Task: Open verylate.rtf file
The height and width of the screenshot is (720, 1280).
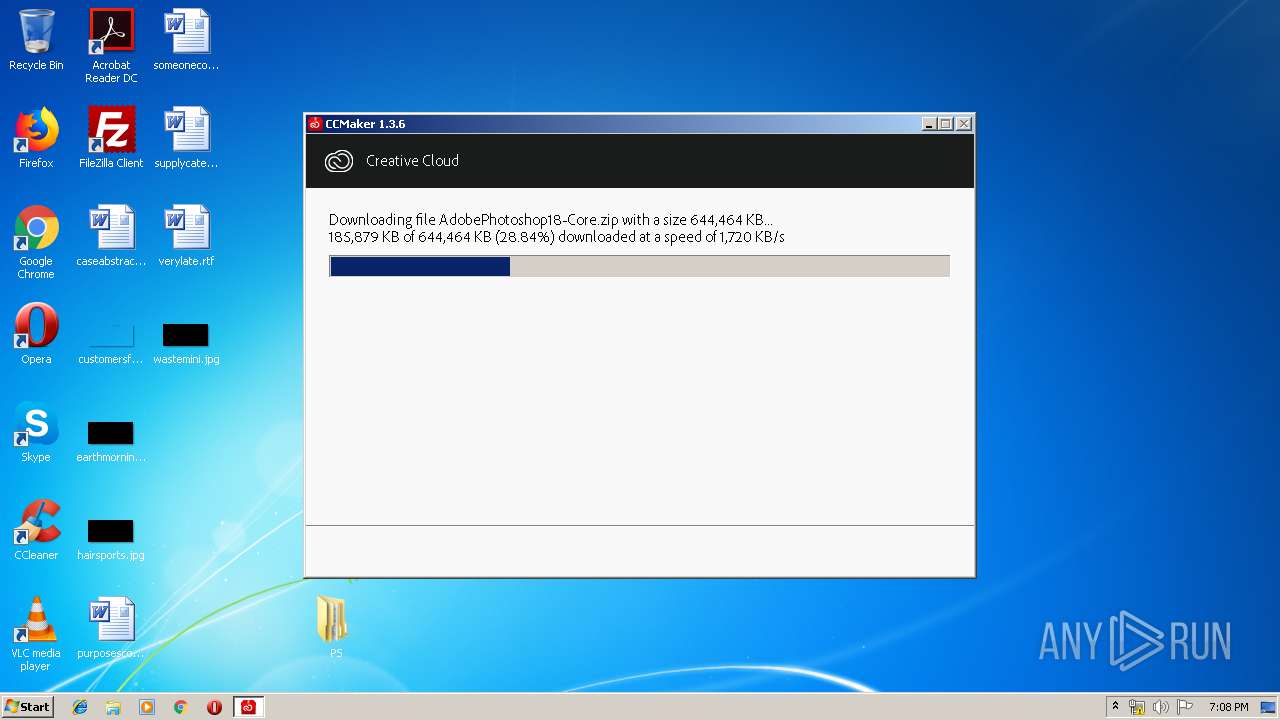Action: (186, 236)
